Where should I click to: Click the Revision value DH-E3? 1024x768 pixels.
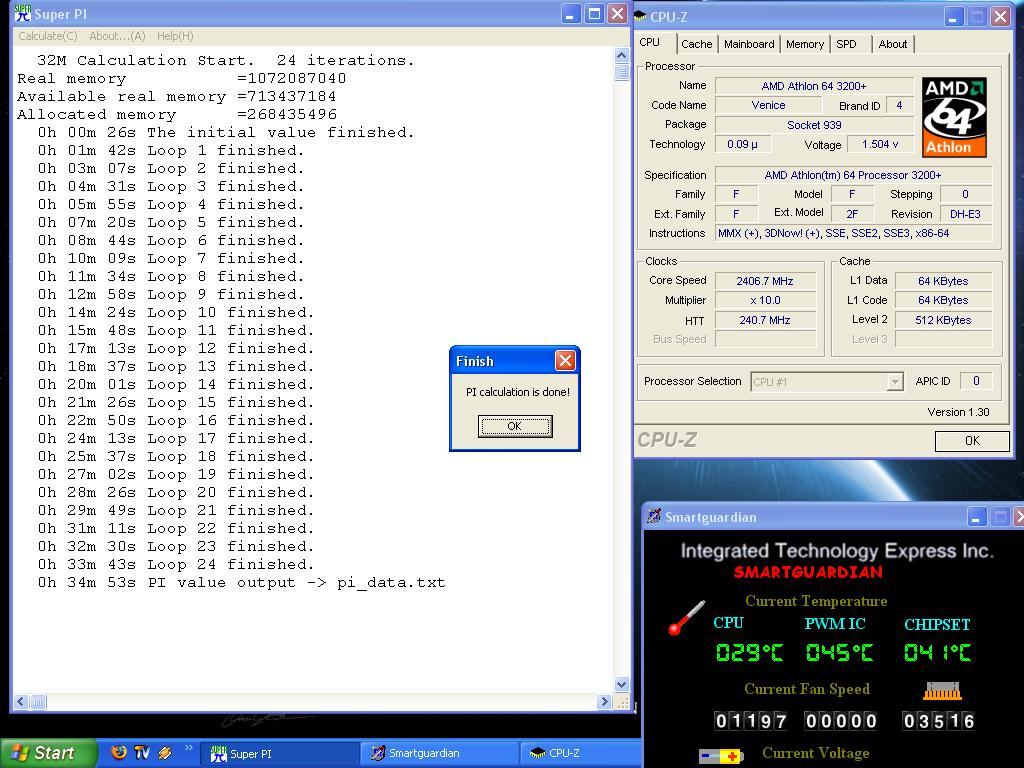pos(965,214)
